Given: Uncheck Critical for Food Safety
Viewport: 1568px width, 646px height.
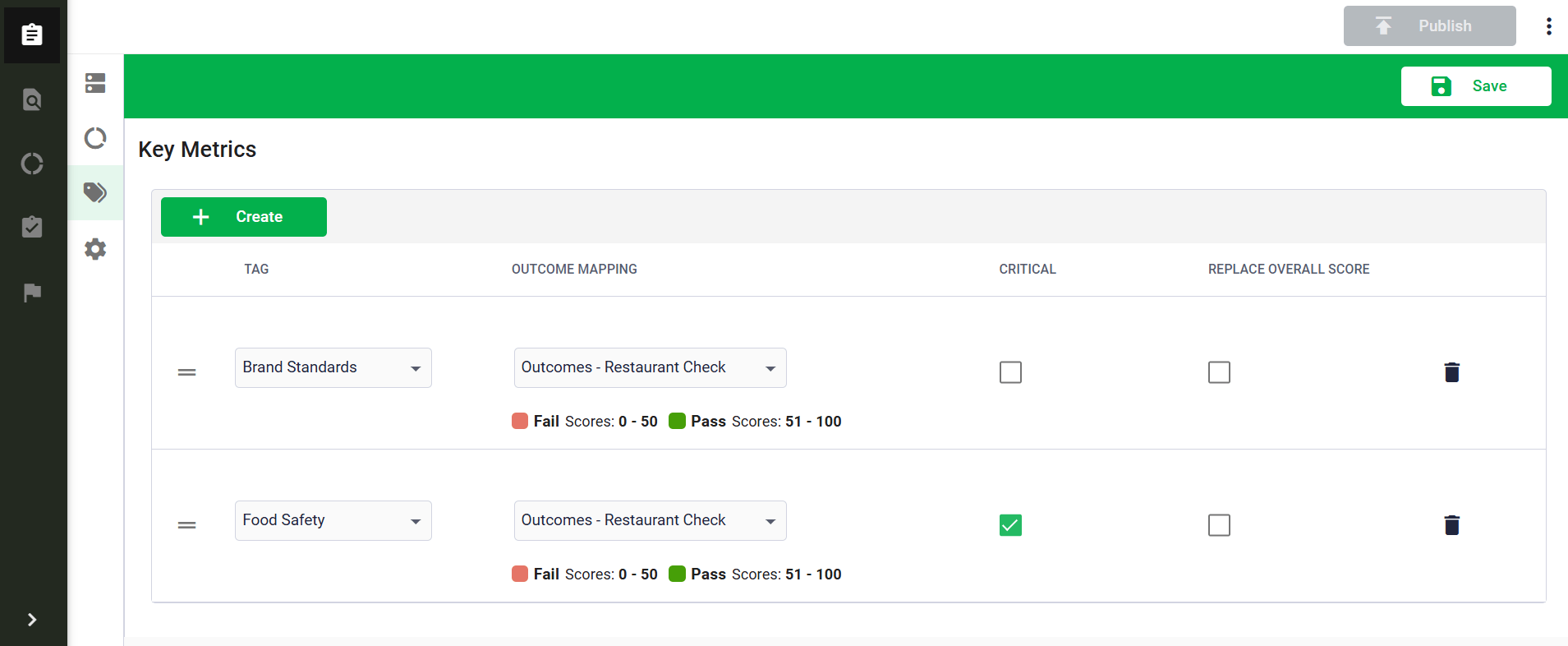Looking at the screenshot, I should [1010, 525].
